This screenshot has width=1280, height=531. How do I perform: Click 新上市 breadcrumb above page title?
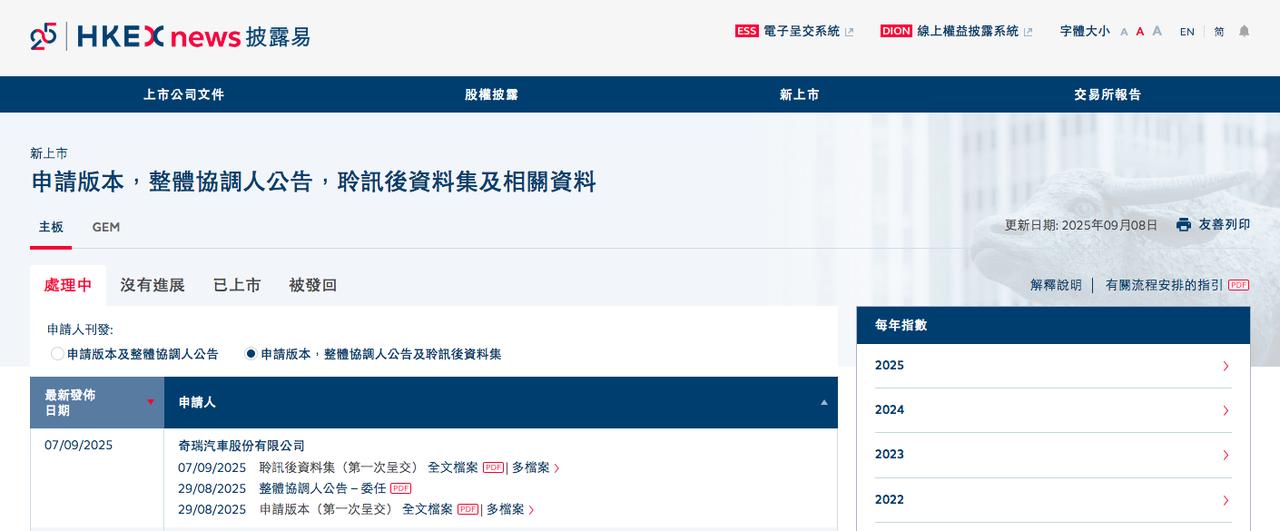coord(49,153)
